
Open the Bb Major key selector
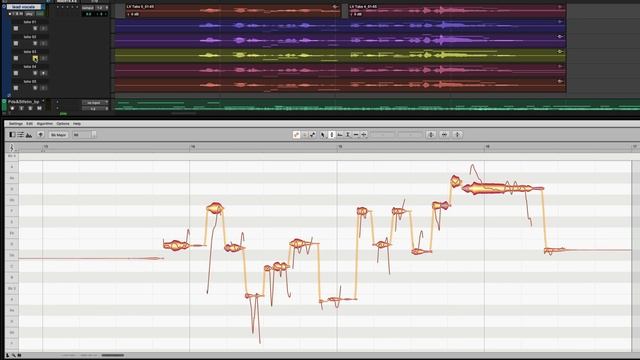(x=58, y=135)
